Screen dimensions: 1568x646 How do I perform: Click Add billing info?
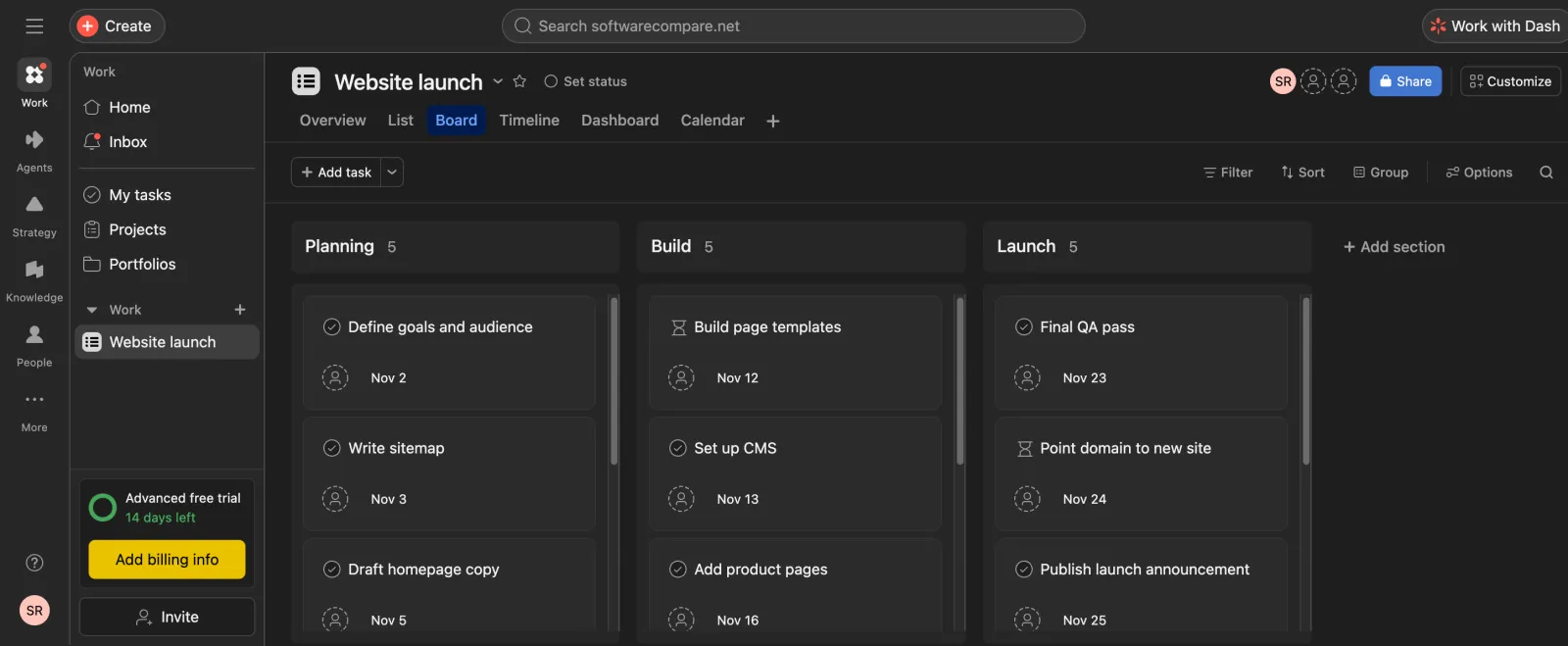pyautogui.click(x=167, y=560)
